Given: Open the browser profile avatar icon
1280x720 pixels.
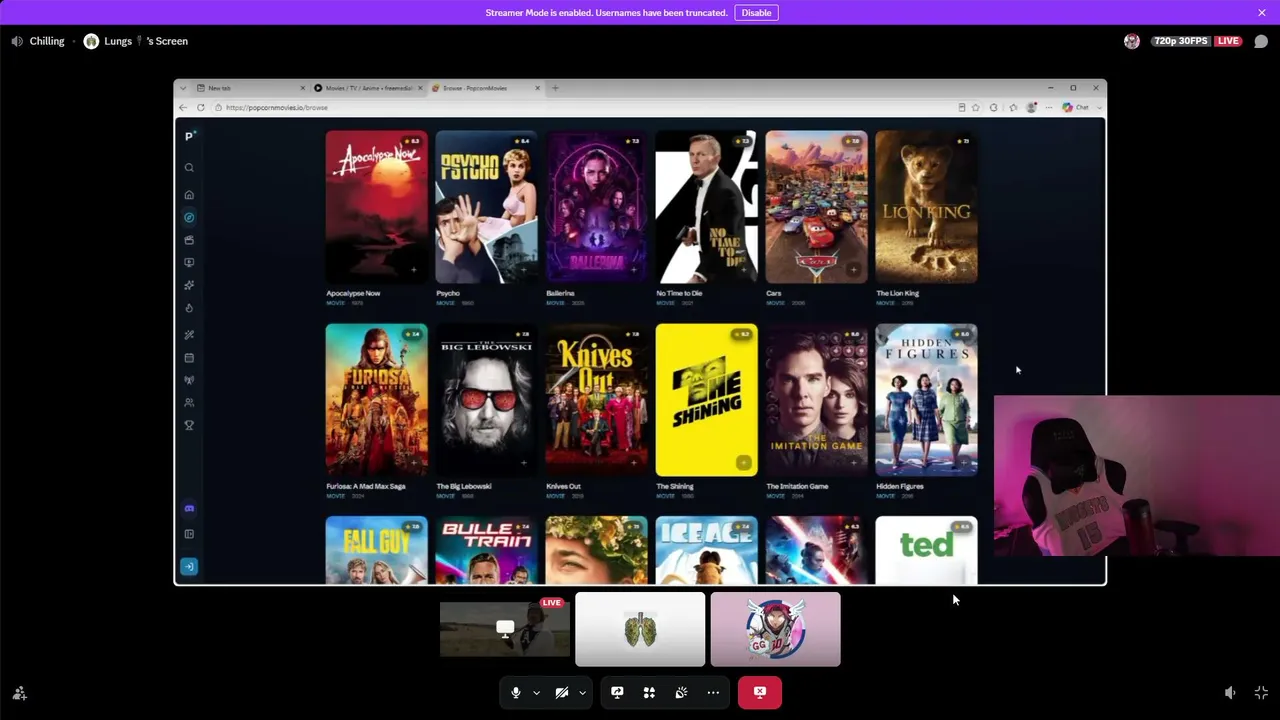Looking at the screenshot, I should [1031, 107].
